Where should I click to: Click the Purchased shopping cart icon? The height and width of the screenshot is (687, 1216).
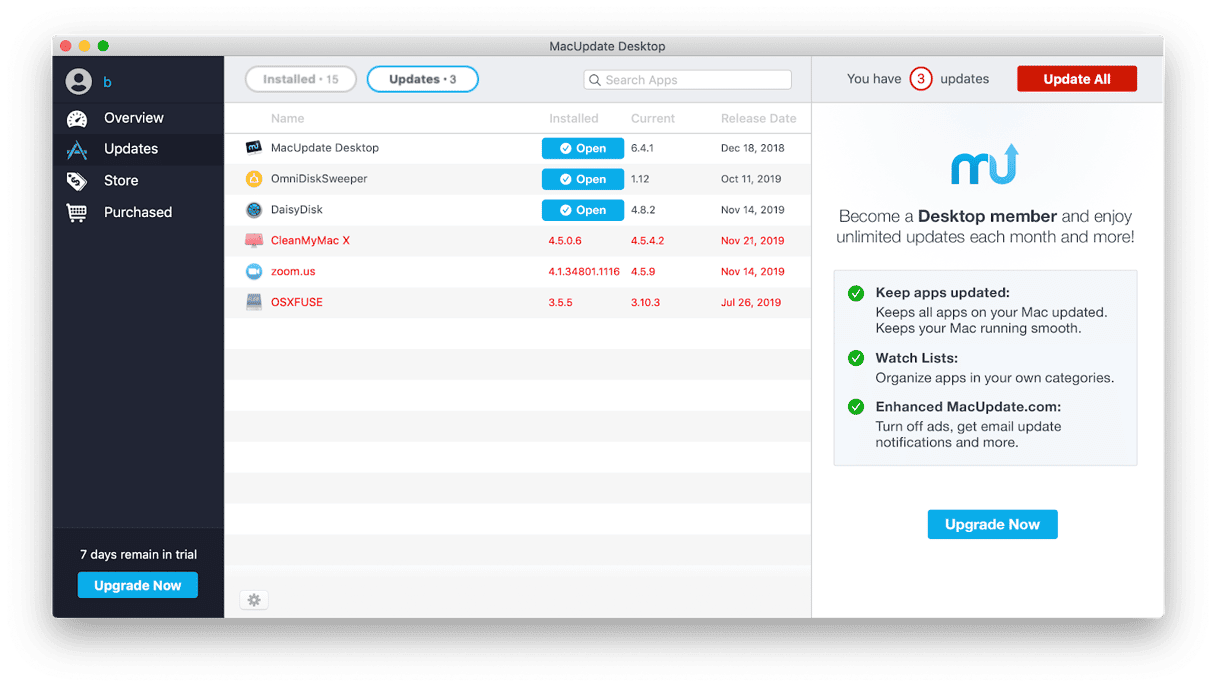[77, 212]
